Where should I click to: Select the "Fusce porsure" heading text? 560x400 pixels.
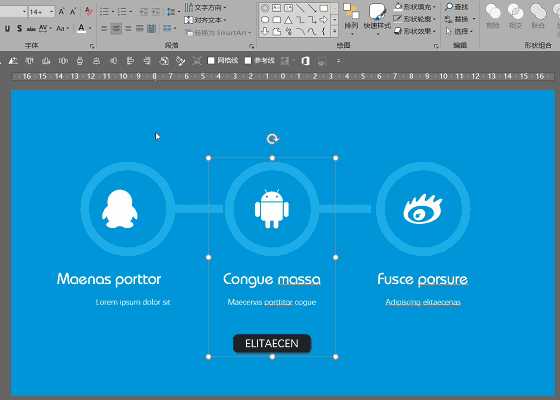(x=422, y=279)
